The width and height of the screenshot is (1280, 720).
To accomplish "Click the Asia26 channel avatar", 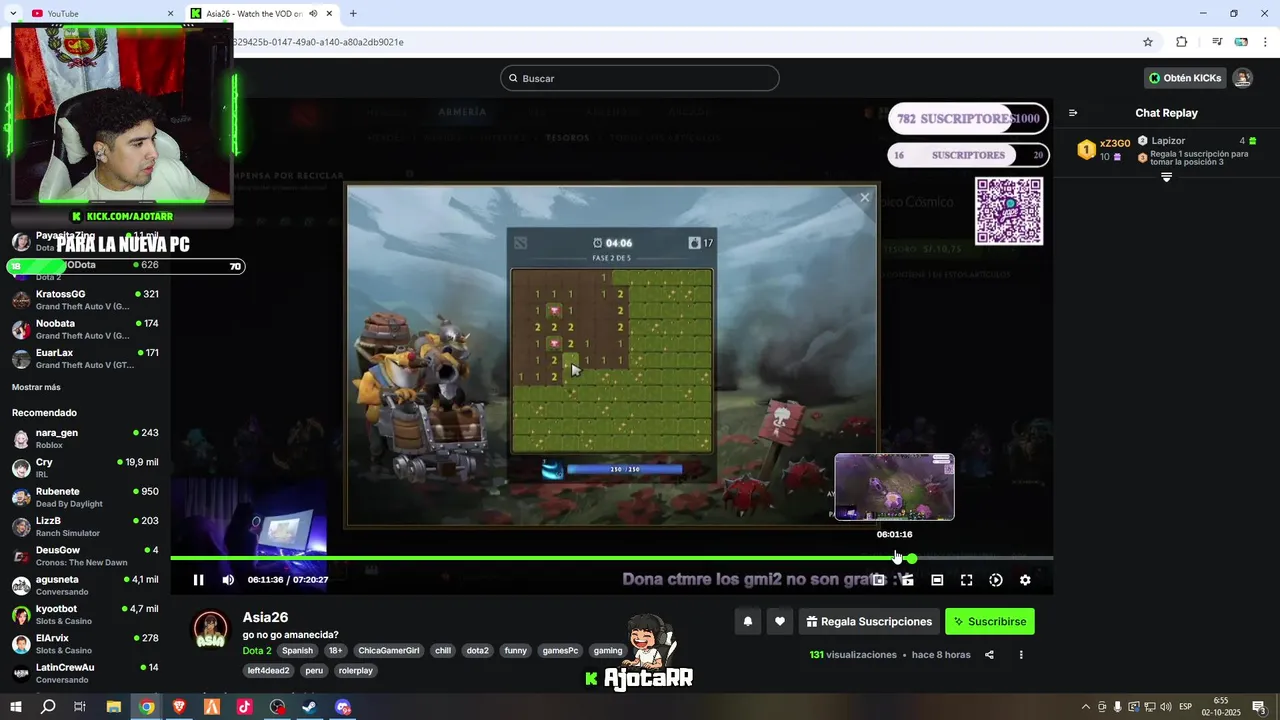I will (210, 630).
